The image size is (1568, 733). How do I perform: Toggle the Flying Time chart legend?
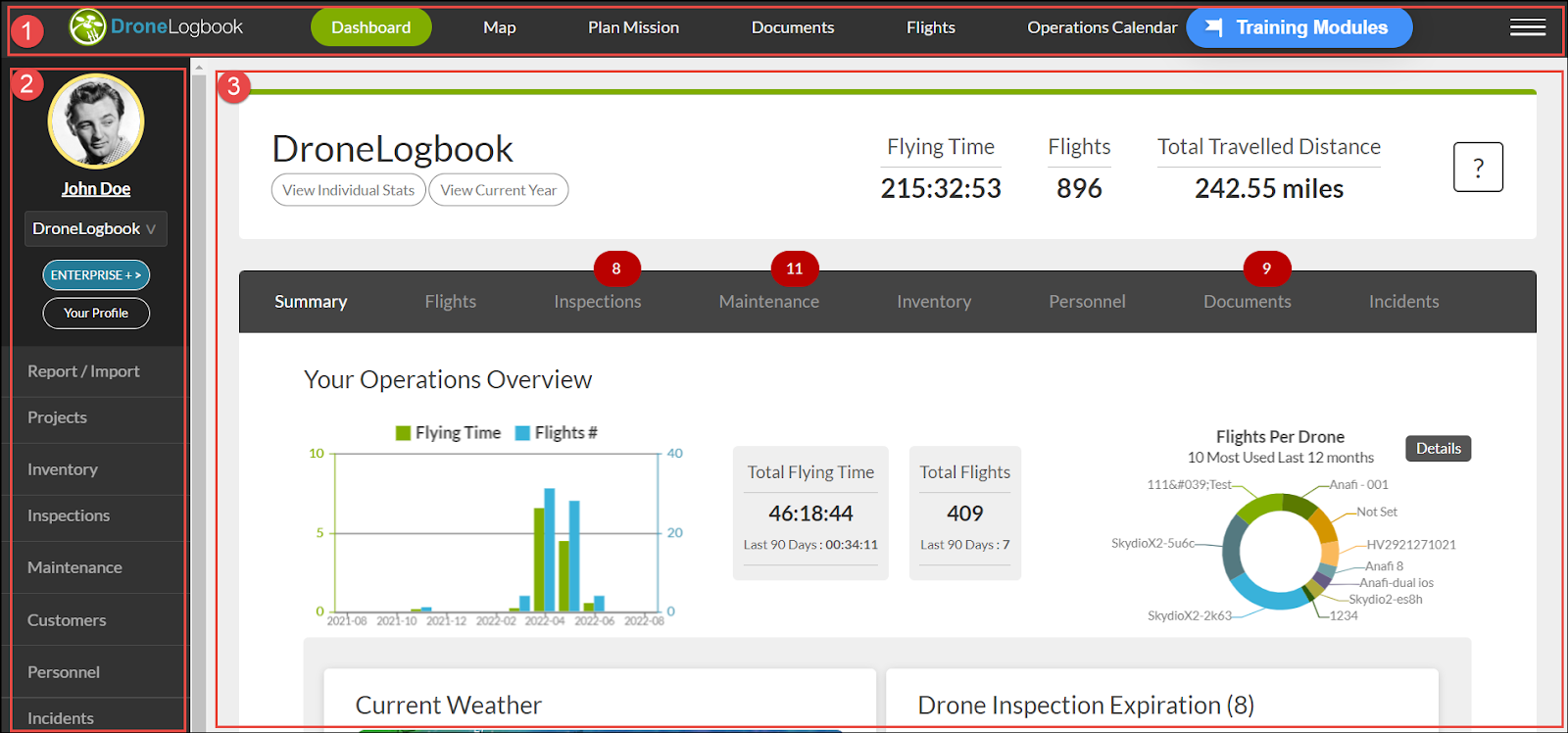(x=448, y=433)
